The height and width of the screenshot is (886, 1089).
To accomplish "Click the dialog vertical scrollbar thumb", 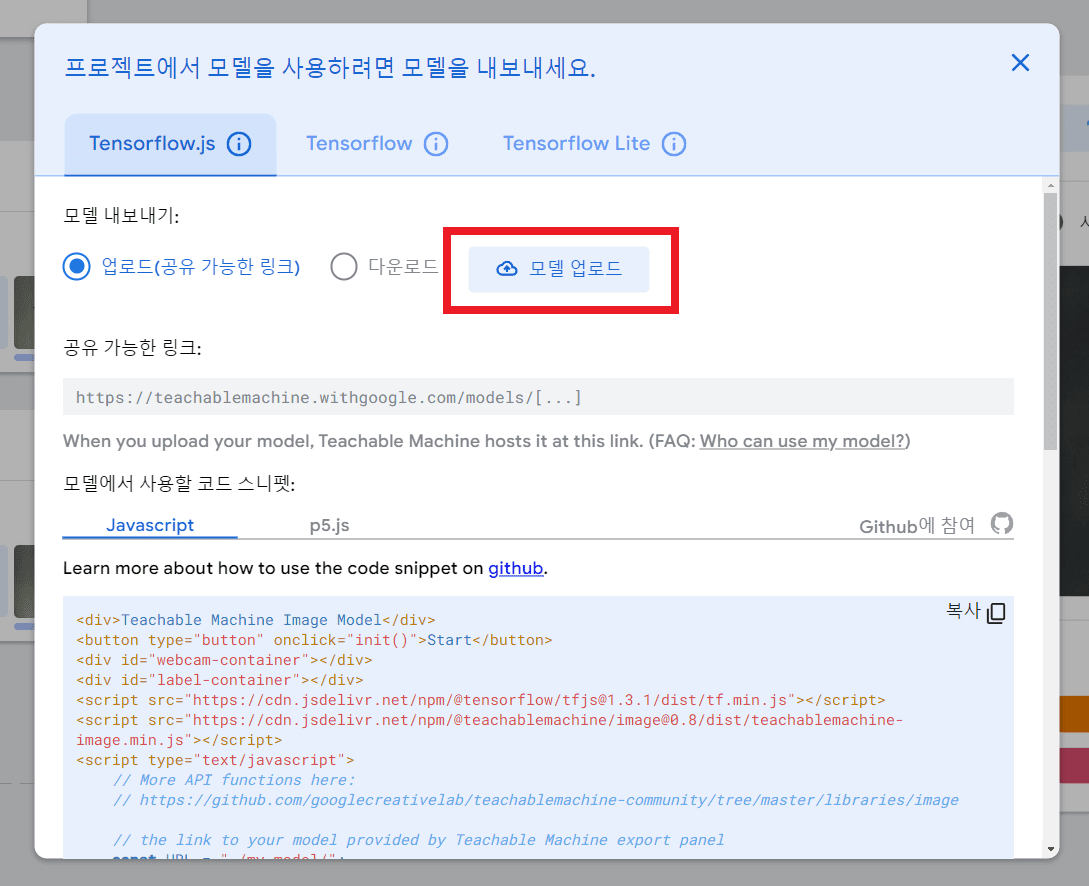I will [x=1051, y=321].
